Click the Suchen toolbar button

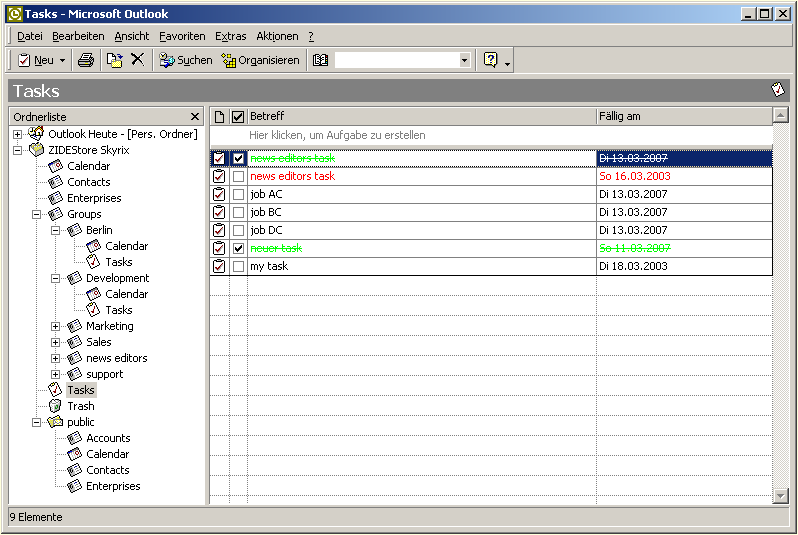185,60
